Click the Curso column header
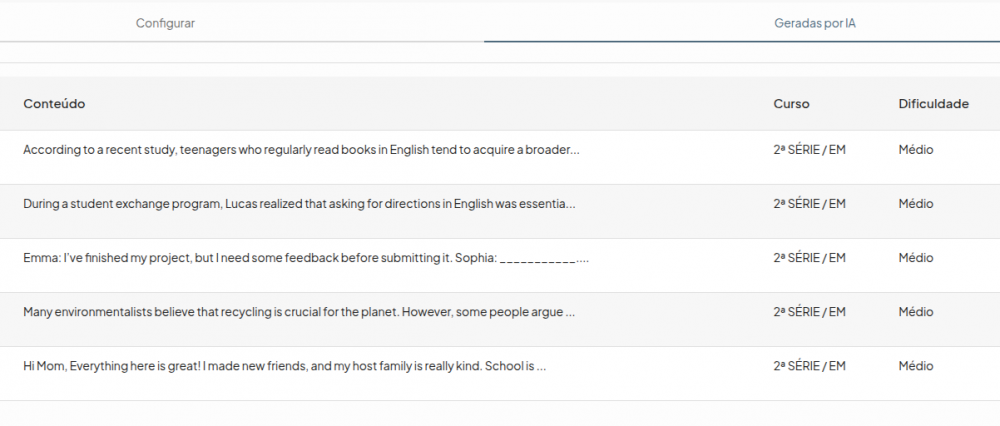Image resolution: width=1000 pixels, height=426 pixels. (791, 104)
